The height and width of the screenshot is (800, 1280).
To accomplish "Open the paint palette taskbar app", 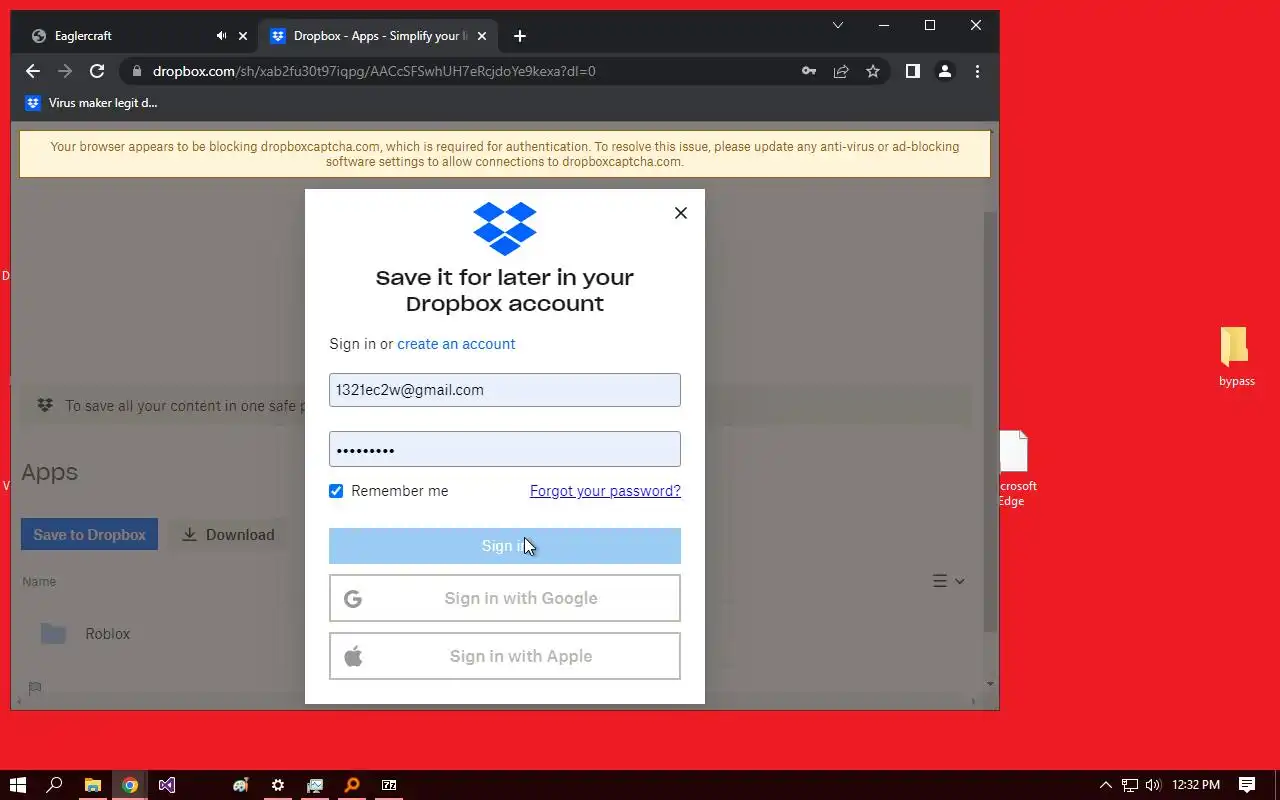I will tap(241, 785).
